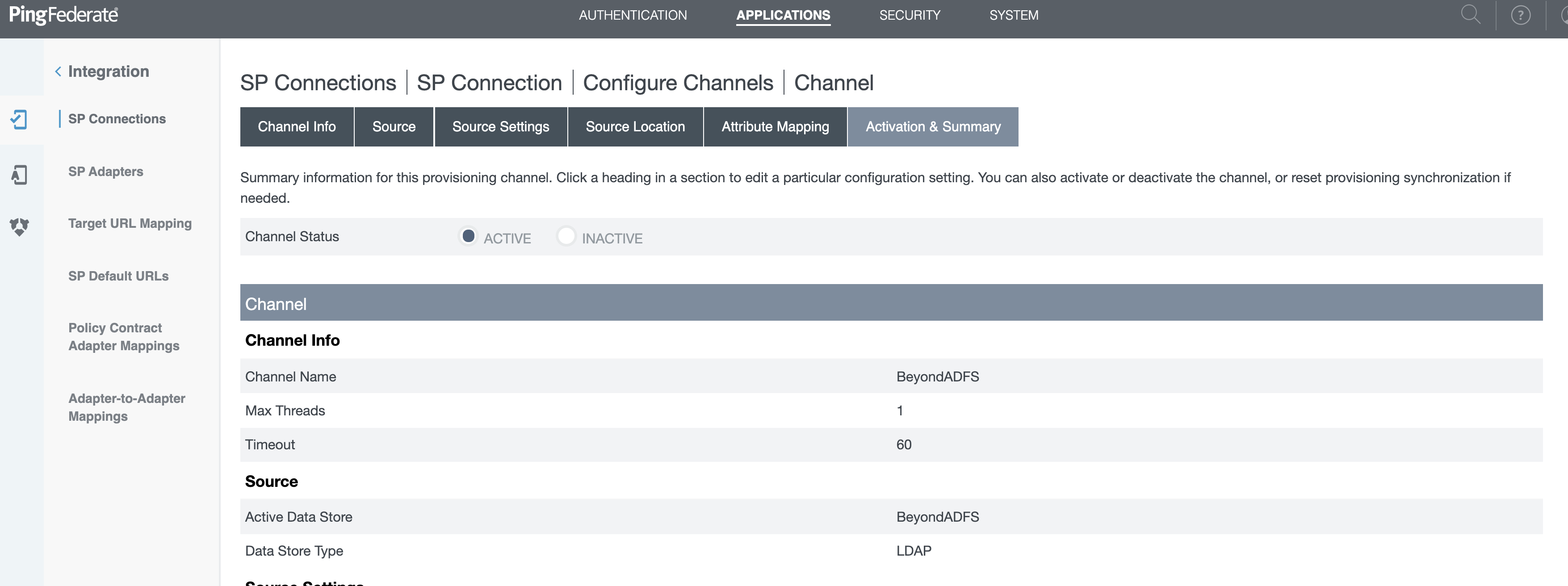Switch to the Attribute Mapping tab
The height and width of the screenshot is (586, 1568).
click(775, 126)
